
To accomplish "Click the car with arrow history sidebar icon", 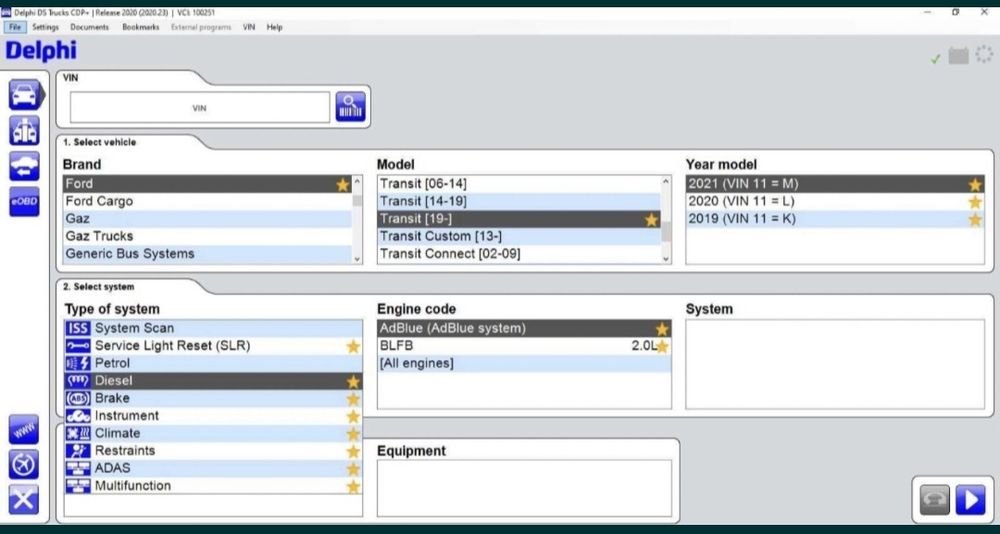I will [x=24, y=166].
